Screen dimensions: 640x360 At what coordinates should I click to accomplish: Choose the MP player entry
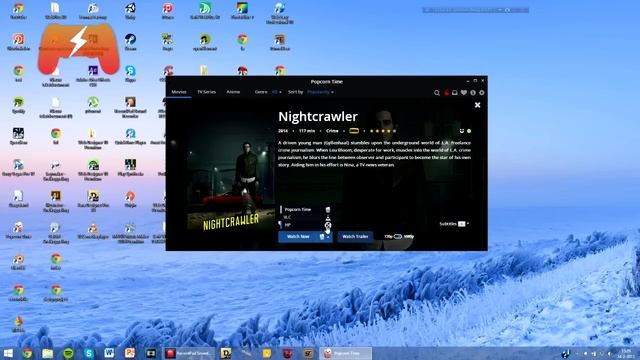pyautogui.click(x=305, y=225)
